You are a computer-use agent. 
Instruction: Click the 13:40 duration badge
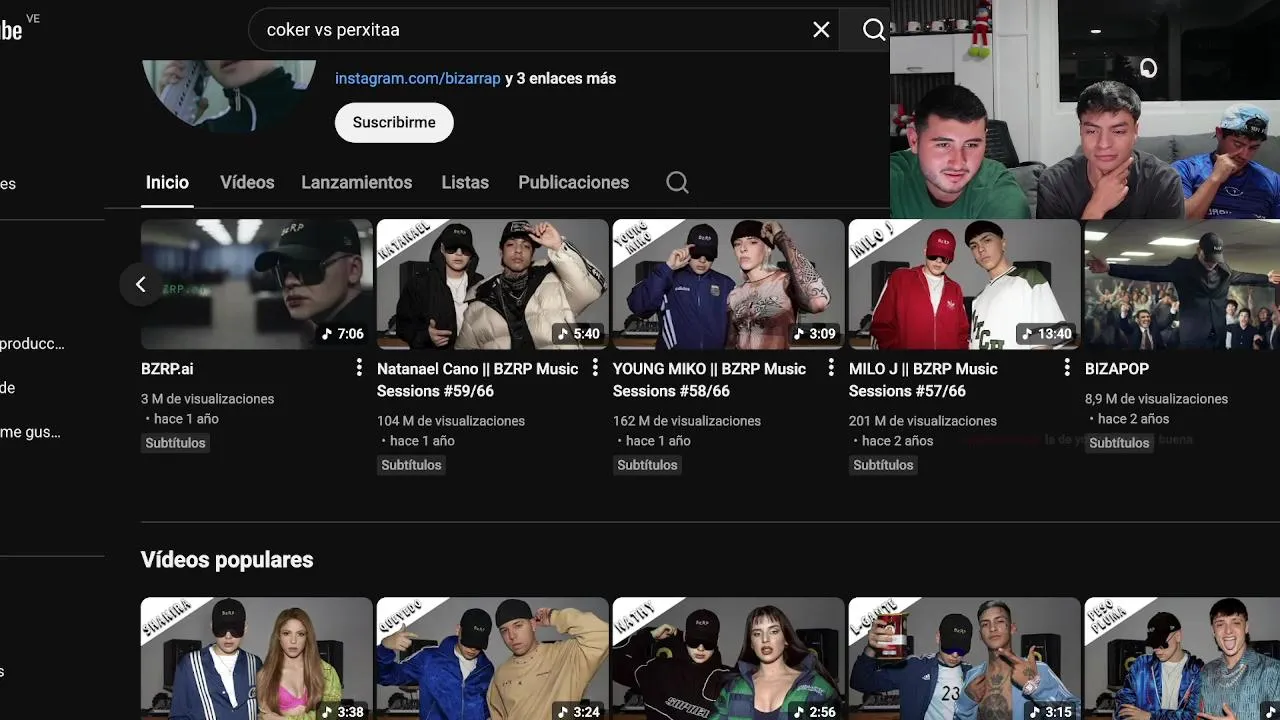(1046, 334)
